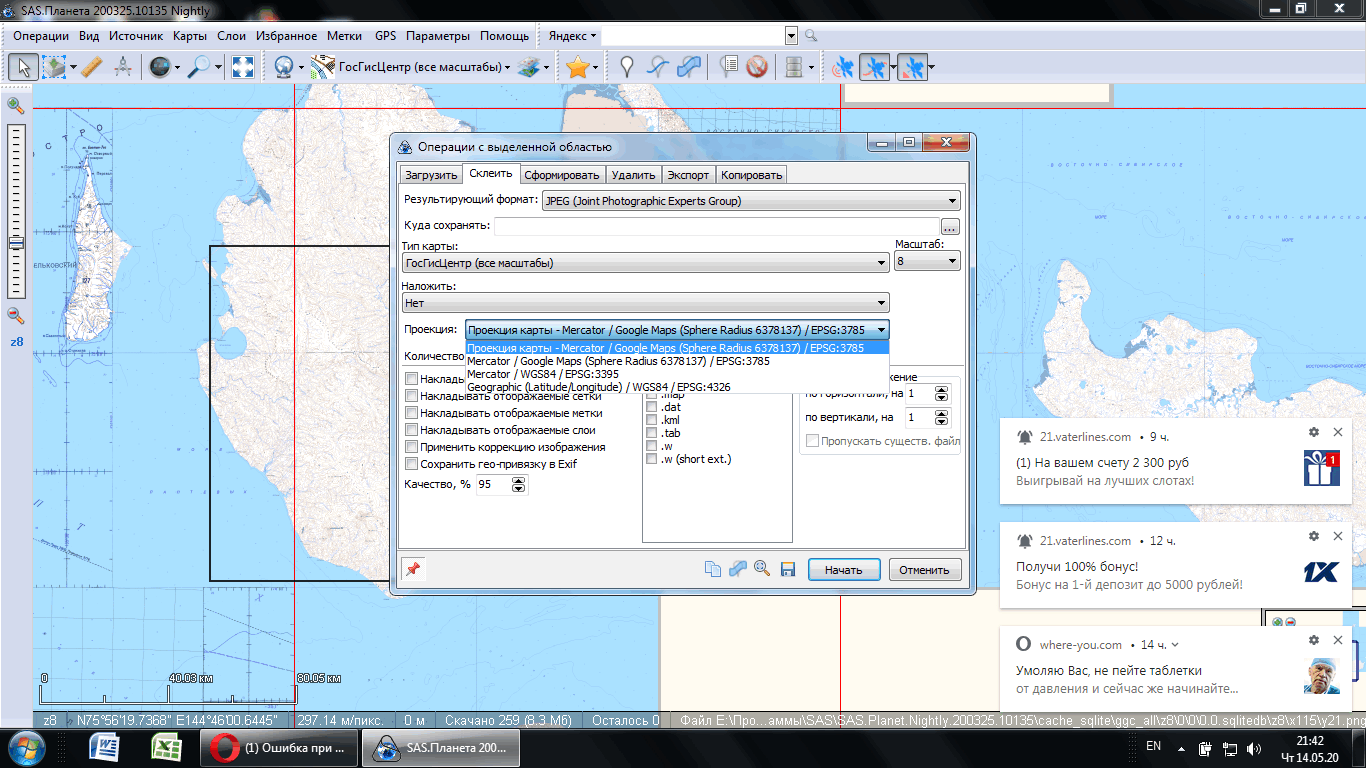Click the 'Отменить' button
The image size is (1366, 768).
pos(924,570)
